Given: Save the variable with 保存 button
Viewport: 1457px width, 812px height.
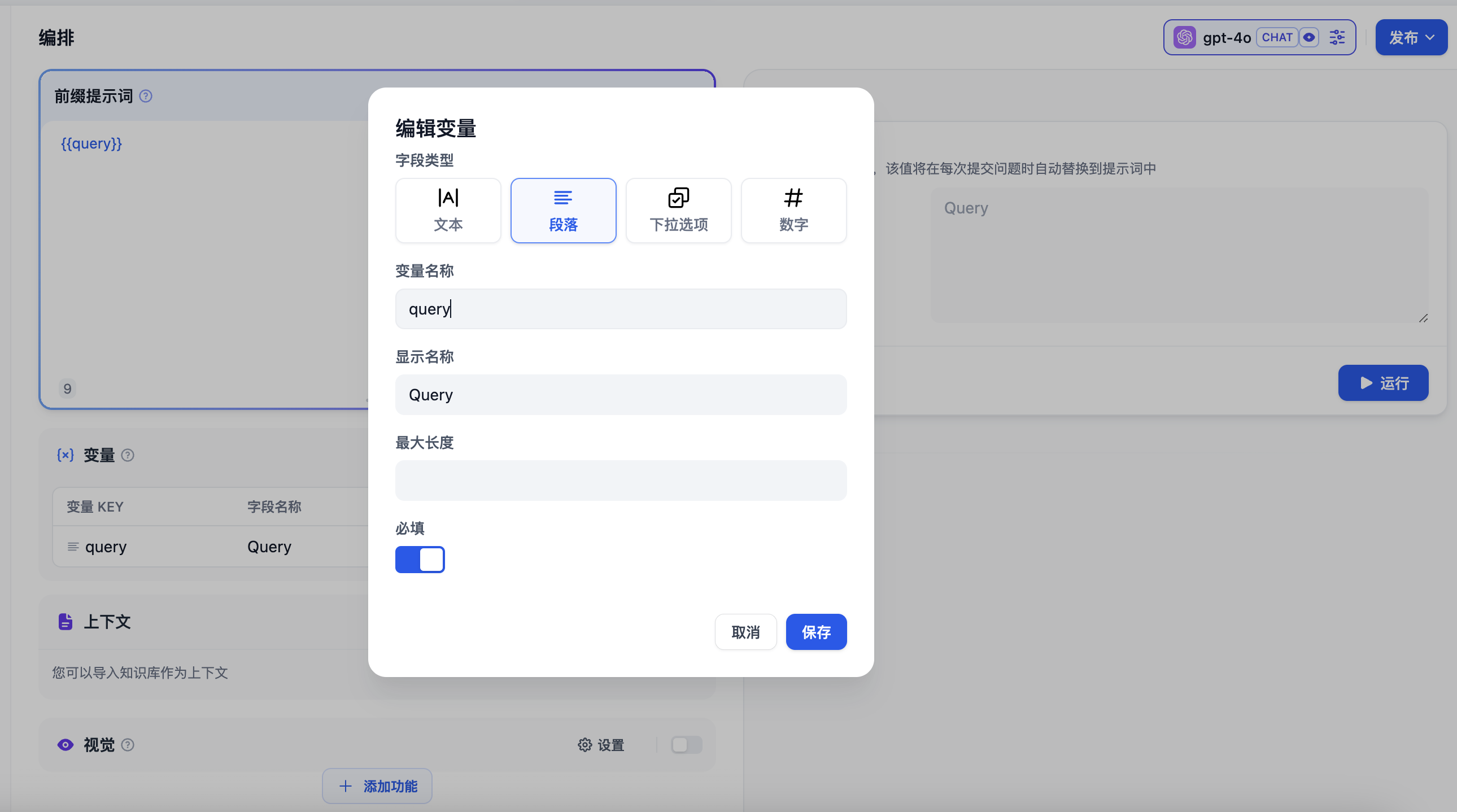Looking at the screenshot, I should click(x=816, y=632).
